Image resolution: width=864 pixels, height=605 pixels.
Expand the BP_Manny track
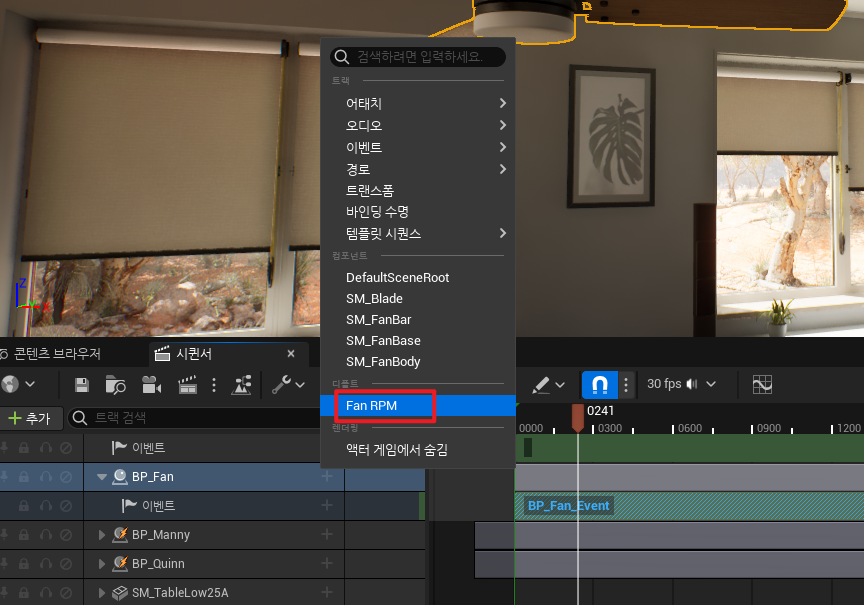[102, 534]
